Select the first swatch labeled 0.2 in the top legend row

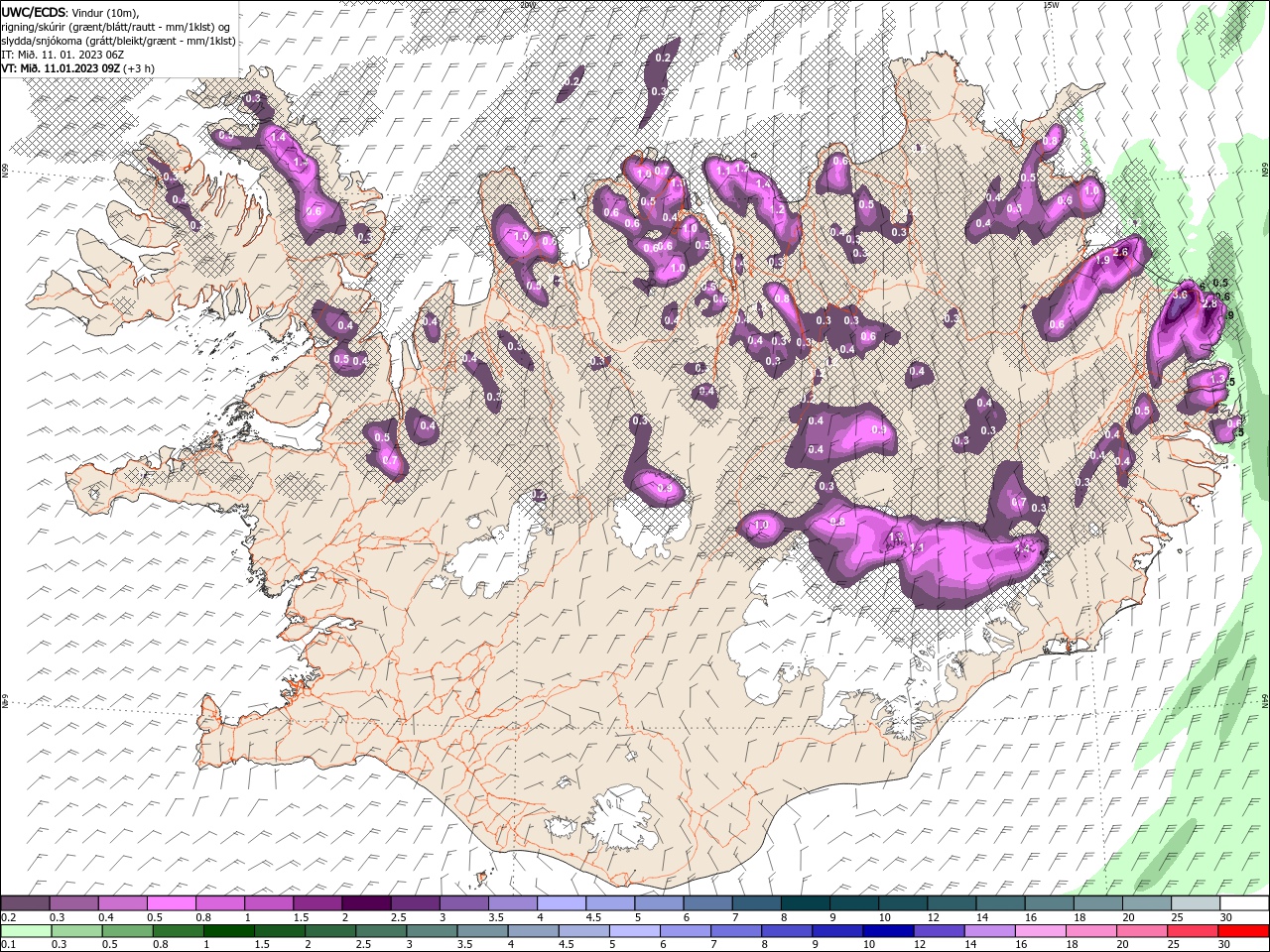[26, 902]
